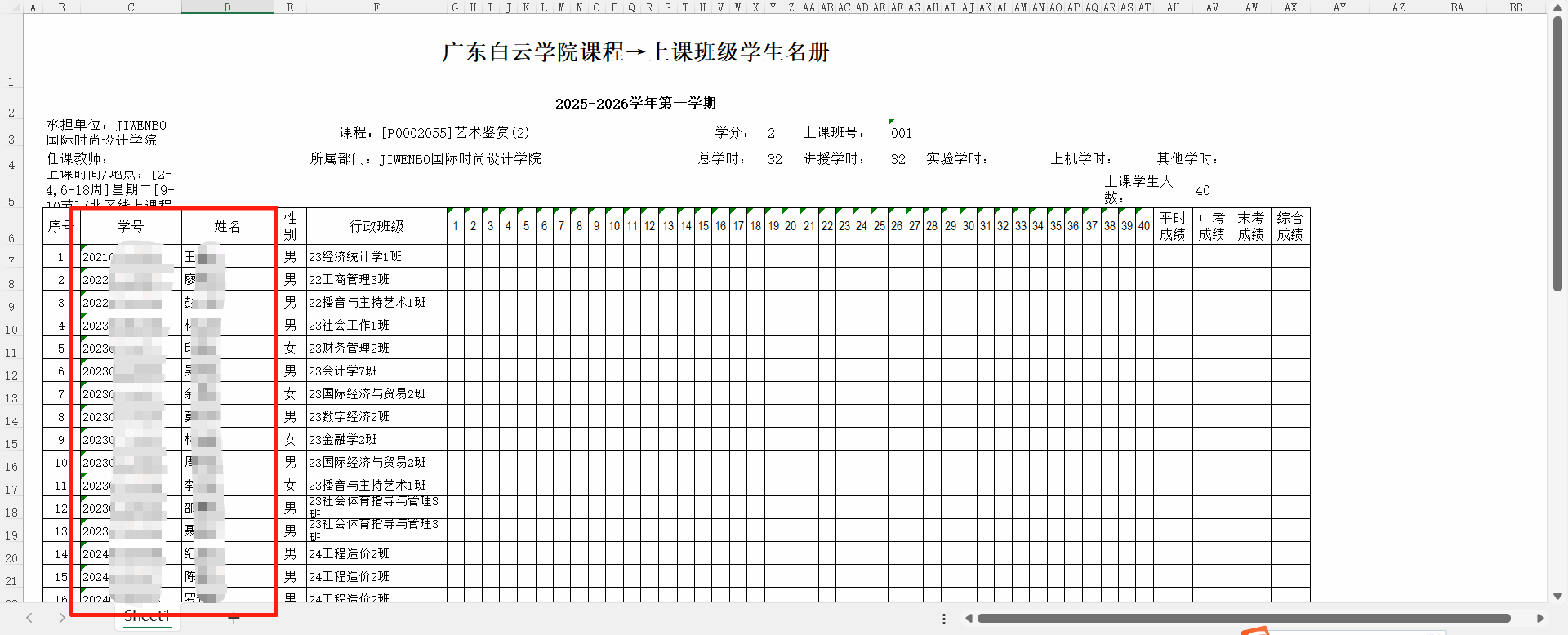Click the 平时成绩 column header cell
Screen dimensions: 1568x635
pos(1172,226)
